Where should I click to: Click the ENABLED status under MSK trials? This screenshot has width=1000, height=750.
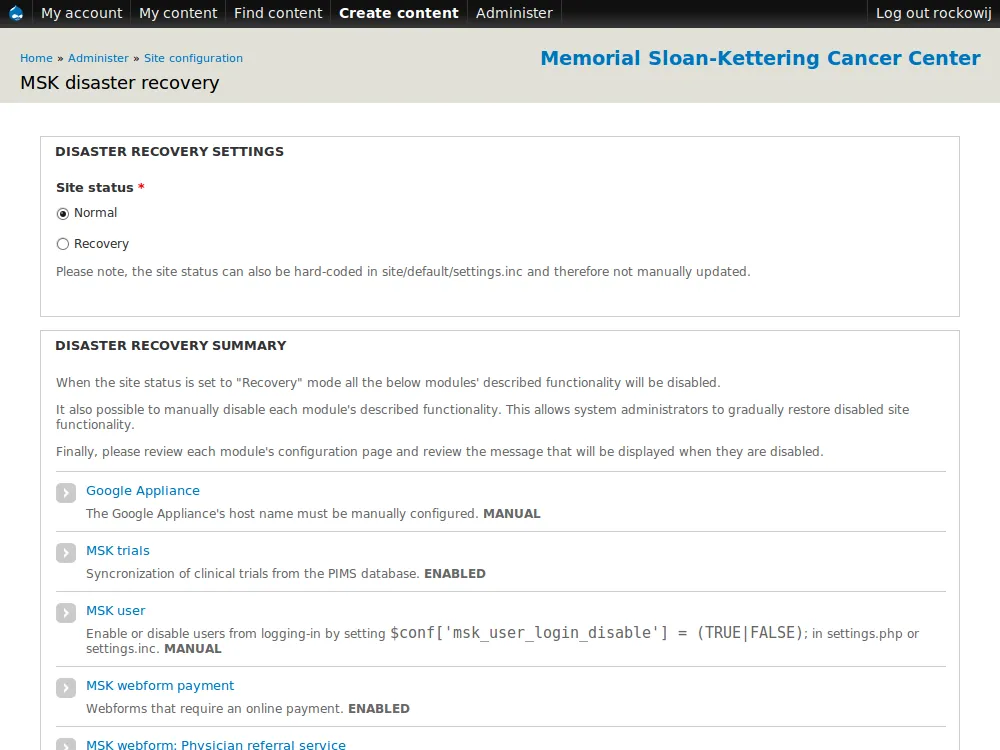pos(455,573)
